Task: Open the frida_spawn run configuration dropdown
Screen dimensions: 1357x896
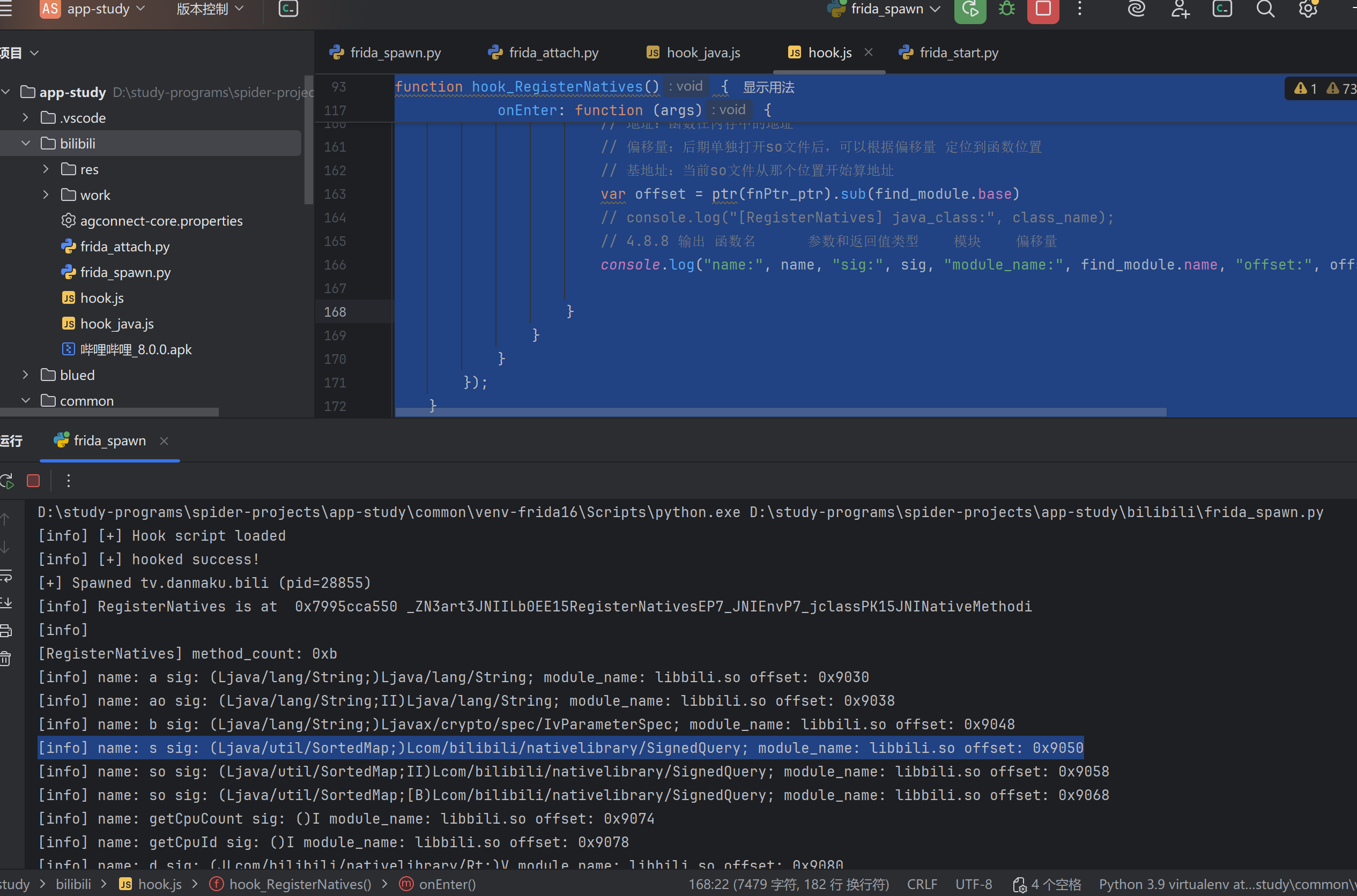Action: pyautogui.click(x=884, y=9)
